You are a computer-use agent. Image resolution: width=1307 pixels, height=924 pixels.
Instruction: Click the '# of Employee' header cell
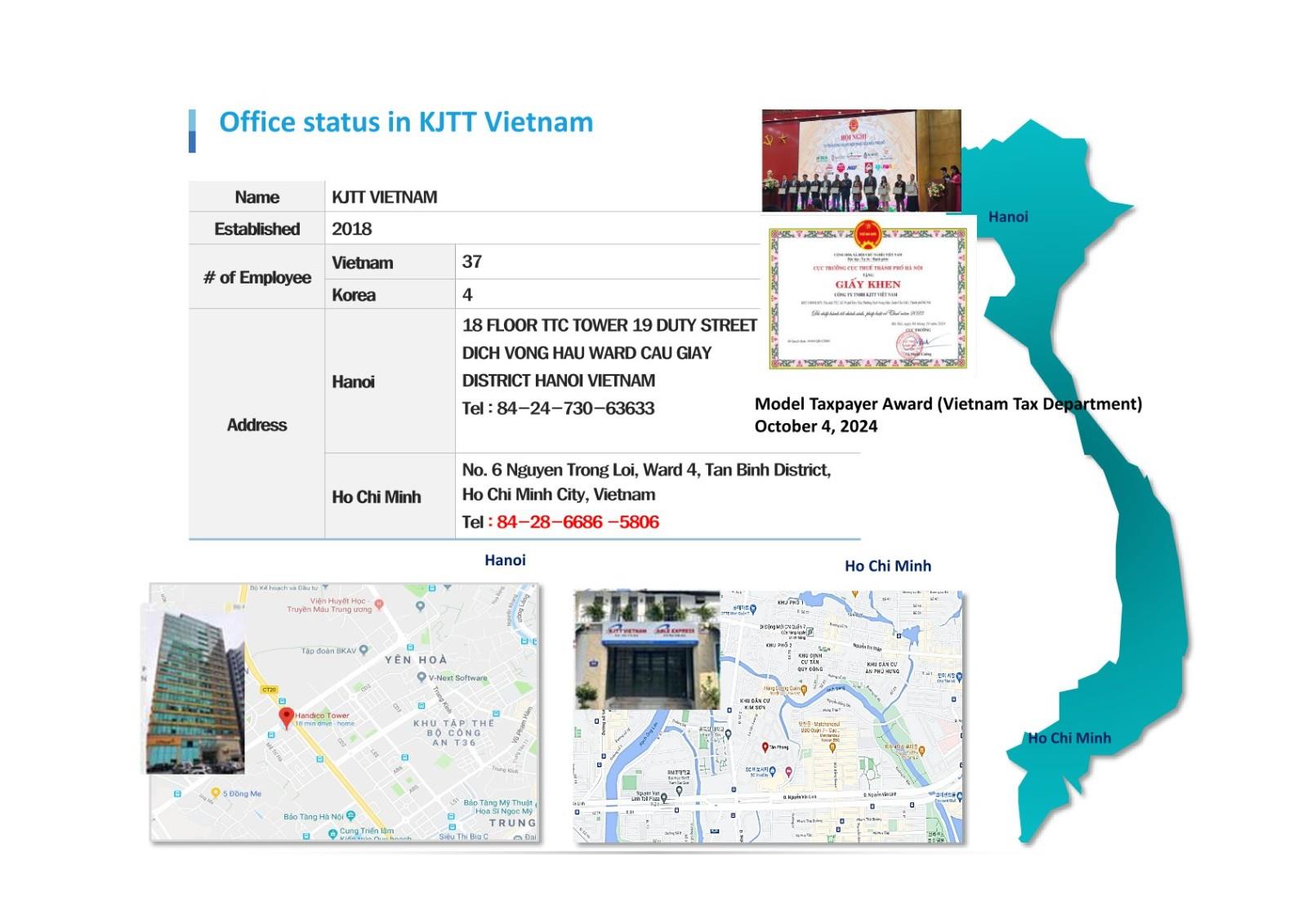click(x=256, y=277)
